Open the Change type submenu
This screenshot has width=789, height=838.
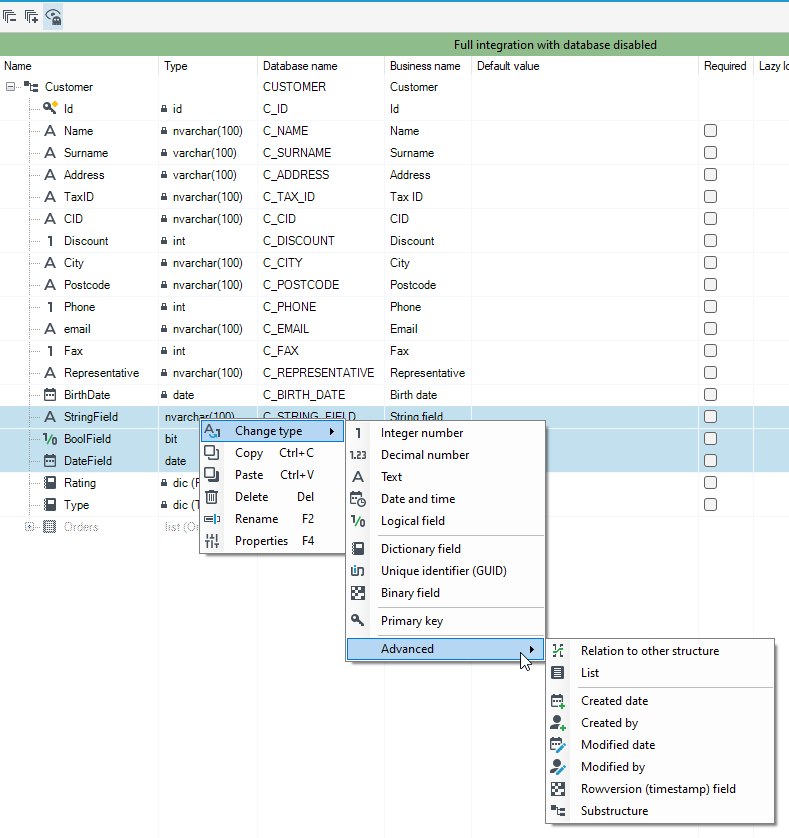click(273, 431)
